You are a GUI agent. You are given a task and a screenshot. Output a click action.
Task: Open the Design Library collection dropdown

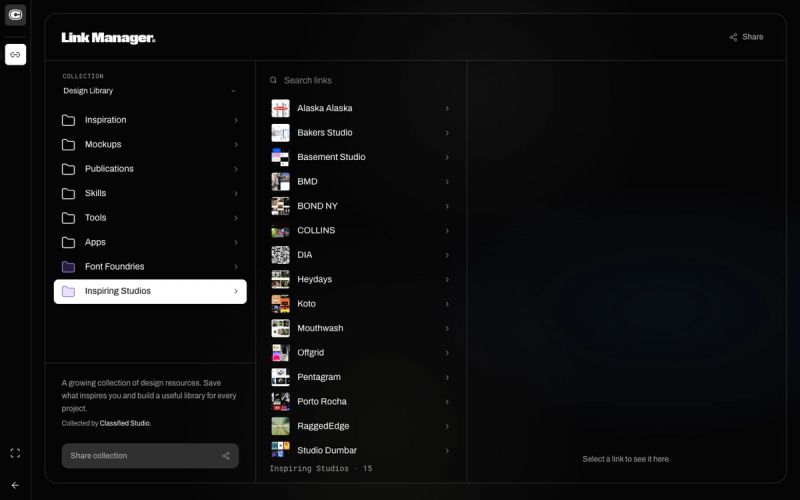(x=149, y=91)
